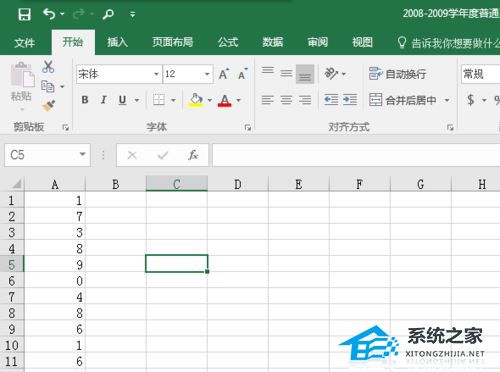This screenshot has height=372, width=500.
Task: Open the undo history dropdown arrow
Action: tap(62, 14)
